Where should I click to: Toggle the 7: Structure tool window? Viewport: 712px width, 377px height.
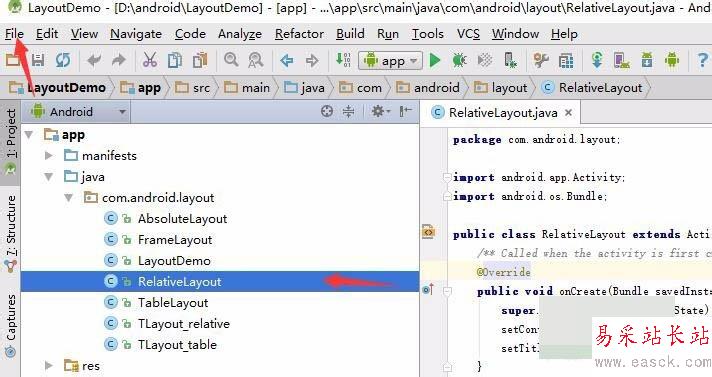(10, 234)
